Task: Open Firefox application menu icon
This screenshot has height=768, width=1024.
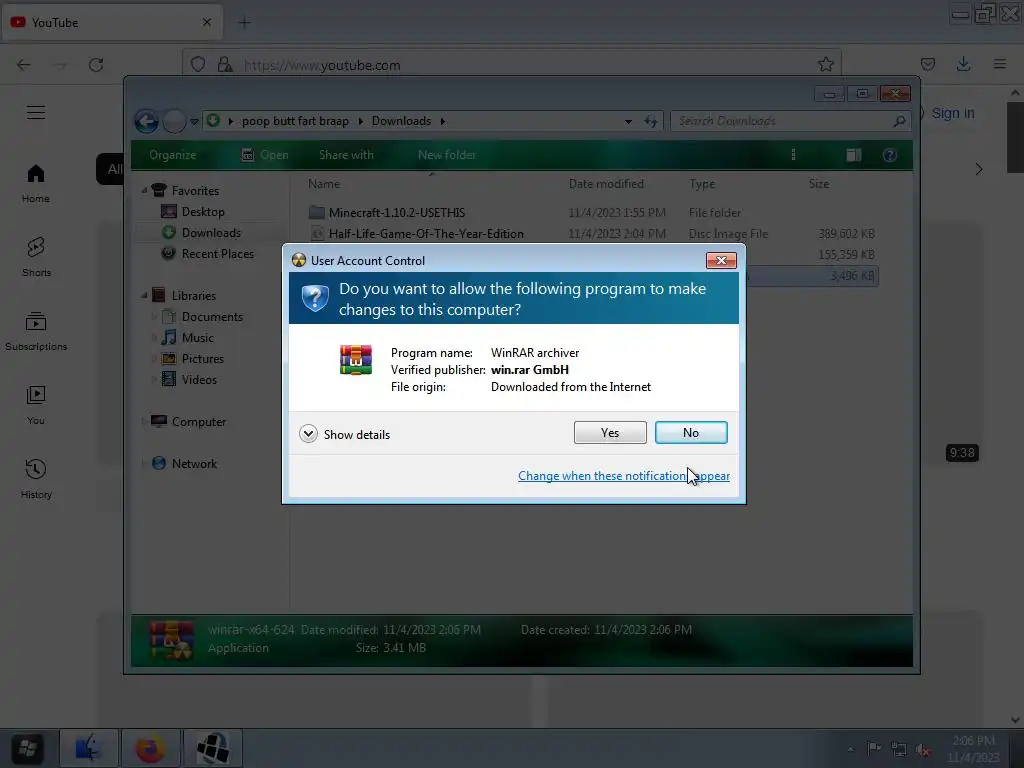Action: [999, 64]
